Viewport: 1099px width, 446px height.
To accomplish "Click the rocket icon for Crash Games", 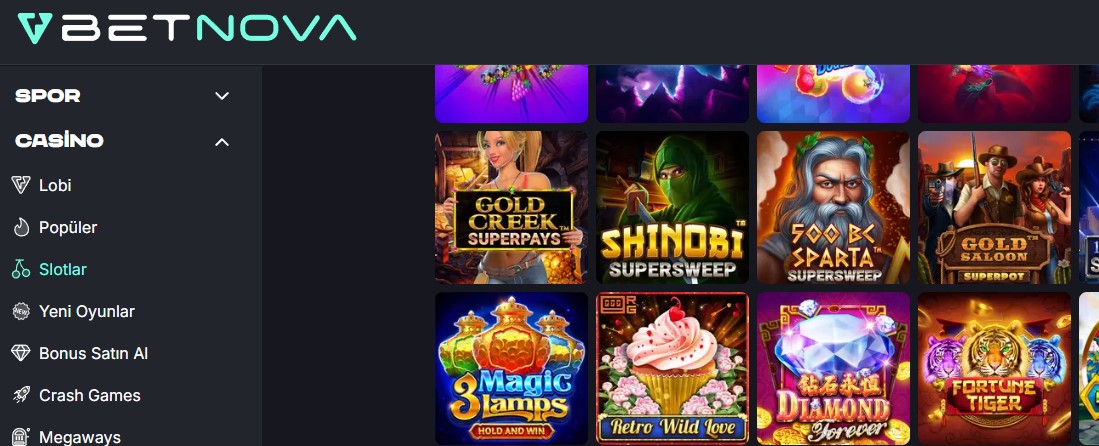I will pos(21,396).
